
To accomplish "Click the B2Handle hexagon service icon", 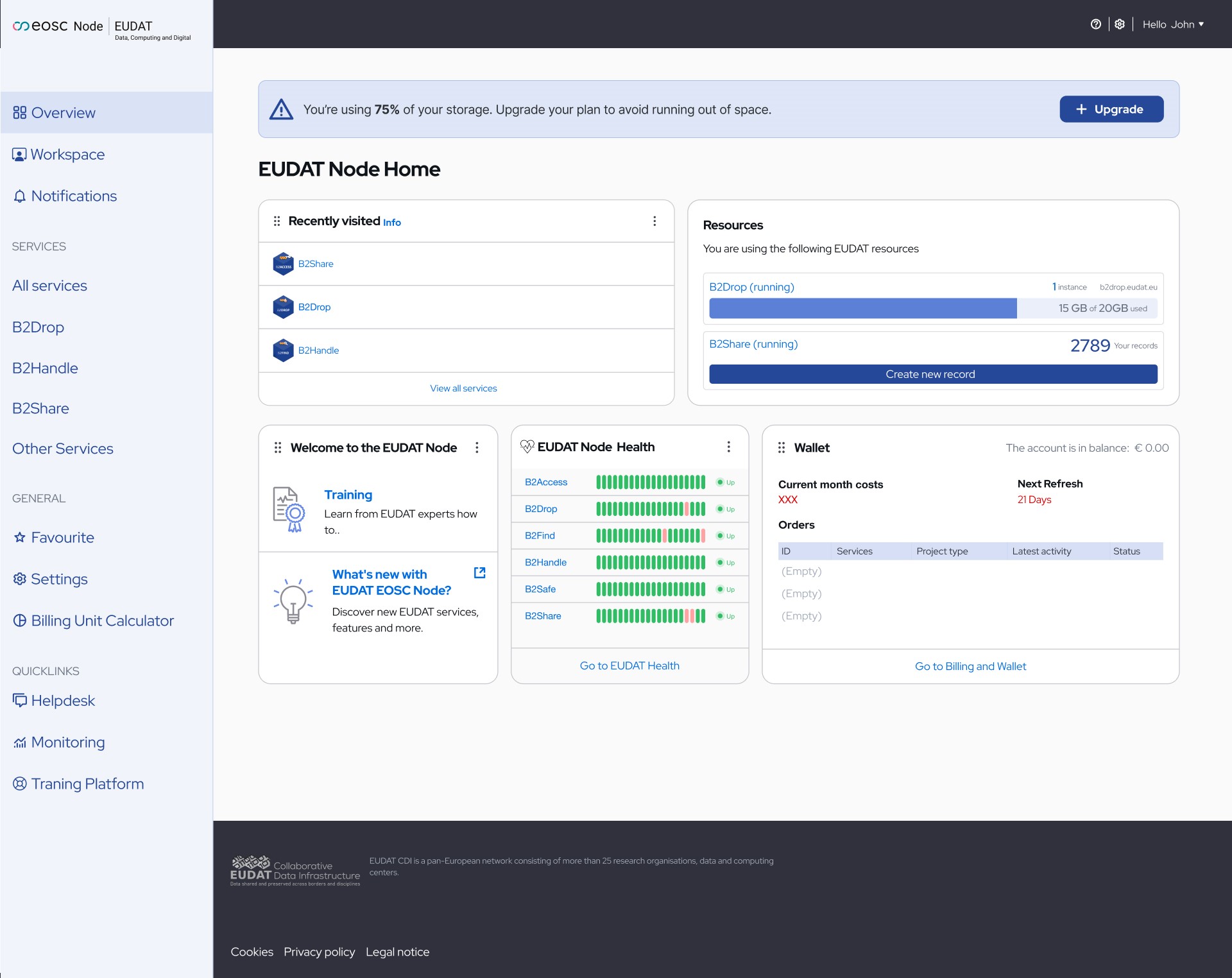I will 283,350.
